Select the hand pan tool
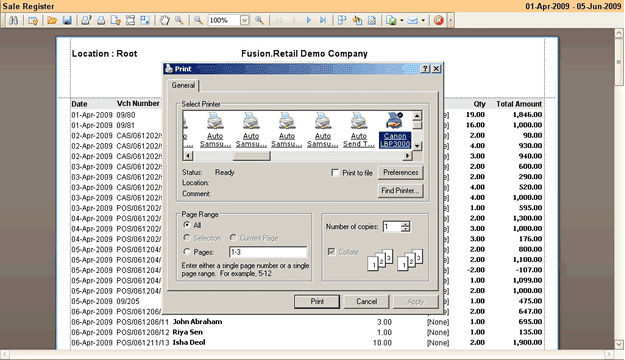Image resolution: width=625 pixels, height=360 pixels. 164,20
